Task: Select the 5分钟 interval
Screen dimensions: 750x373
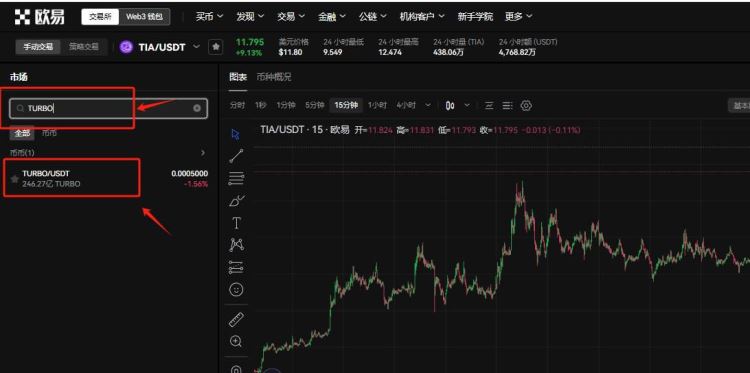Action: [315, 105]
